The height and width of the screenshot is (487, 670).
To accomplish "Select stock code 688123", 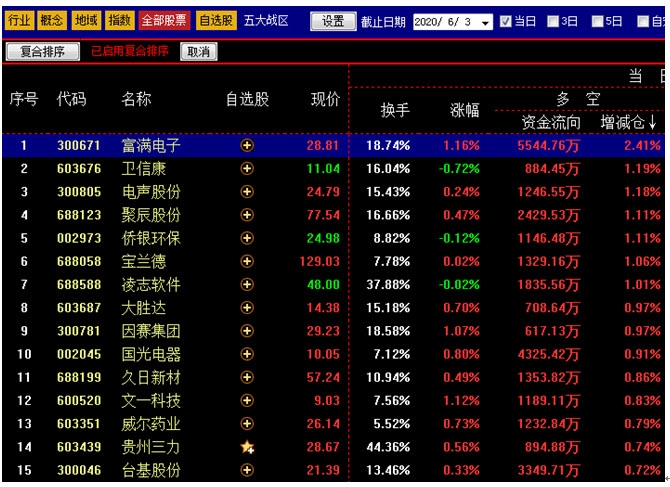I will 79,215.
